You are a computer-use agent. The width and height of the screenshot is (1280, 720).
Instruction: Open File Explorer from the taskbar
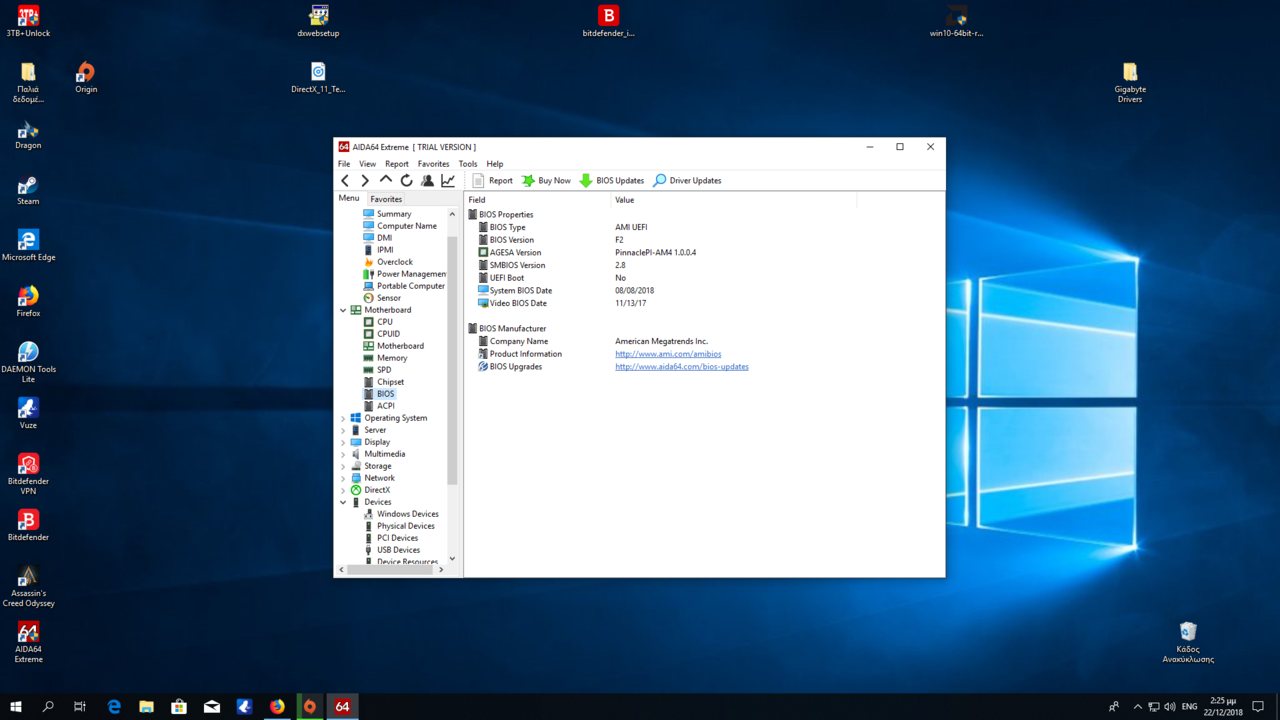tap(146, 706)
